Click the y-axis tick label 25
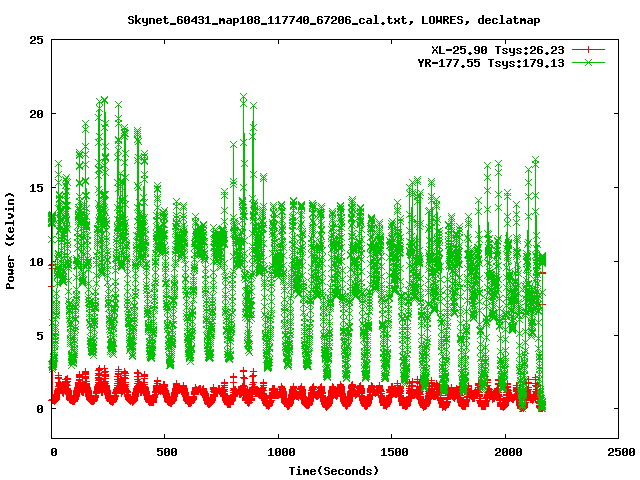 [36, 40]
